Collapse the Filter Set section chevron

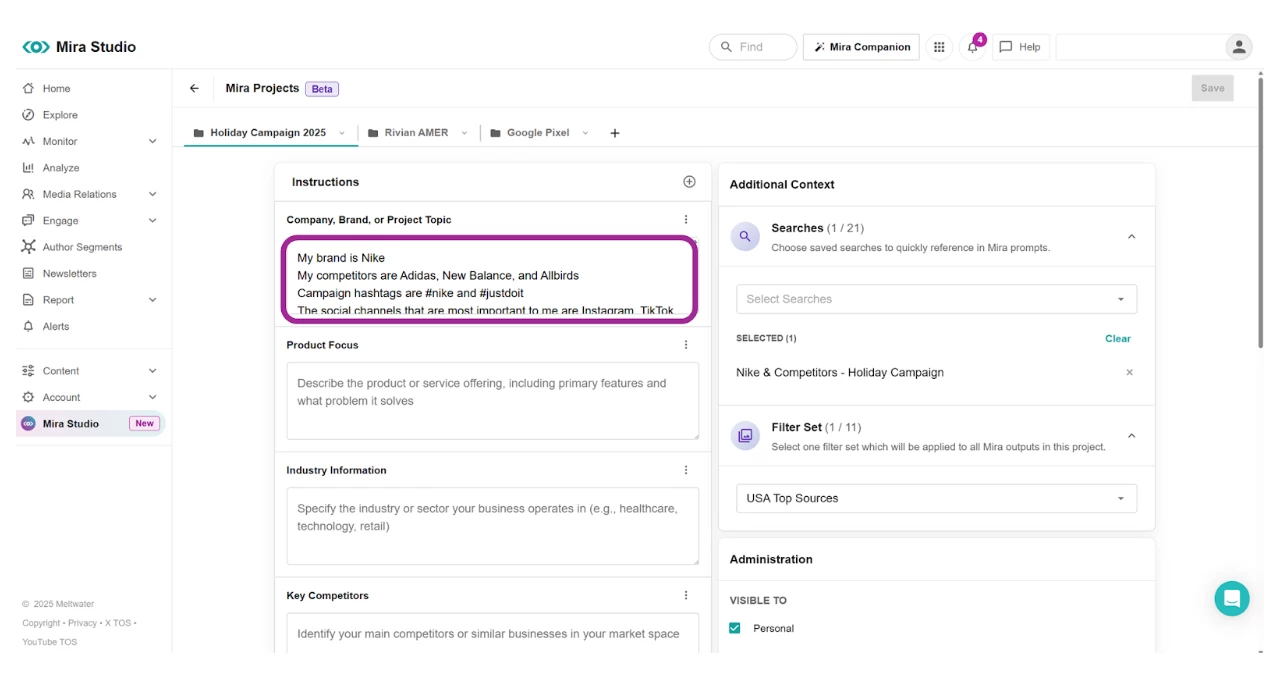point(1132,436)
